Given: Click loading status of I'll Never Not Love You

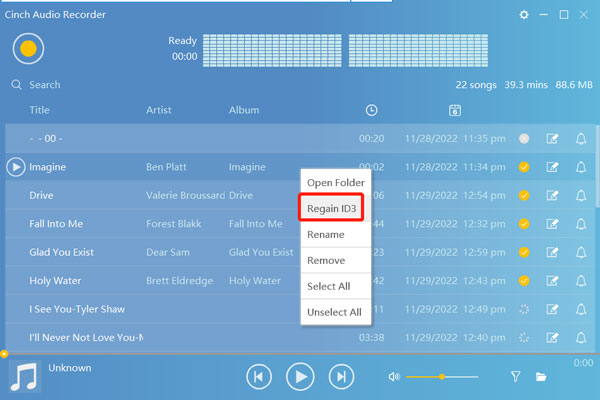Looking at the screenshot, I should pos(524,338).
